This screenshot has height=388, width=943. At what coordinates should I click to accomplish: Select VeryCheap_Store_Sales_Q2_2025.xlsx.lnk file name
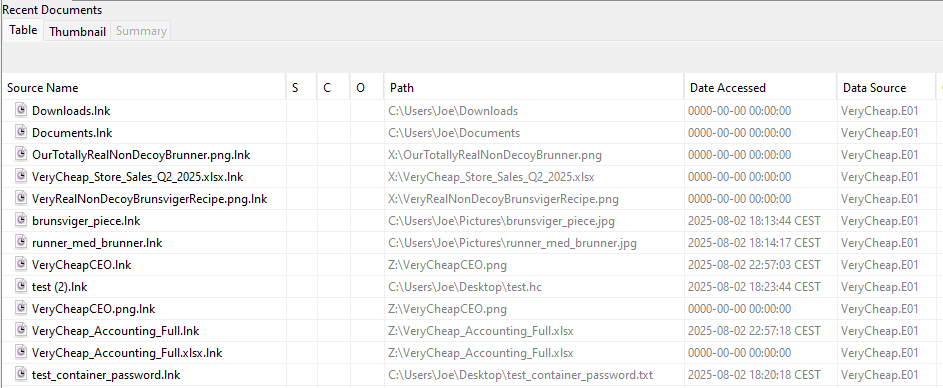(x=138, y=177)
